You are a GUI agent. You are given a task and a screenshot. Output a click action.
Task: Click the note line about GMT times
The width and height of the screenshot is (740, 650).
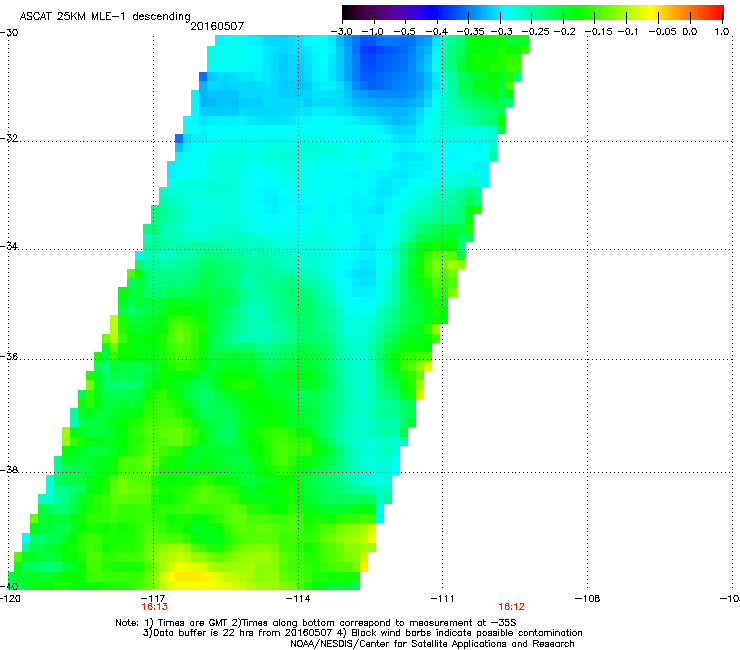(316, 623)
